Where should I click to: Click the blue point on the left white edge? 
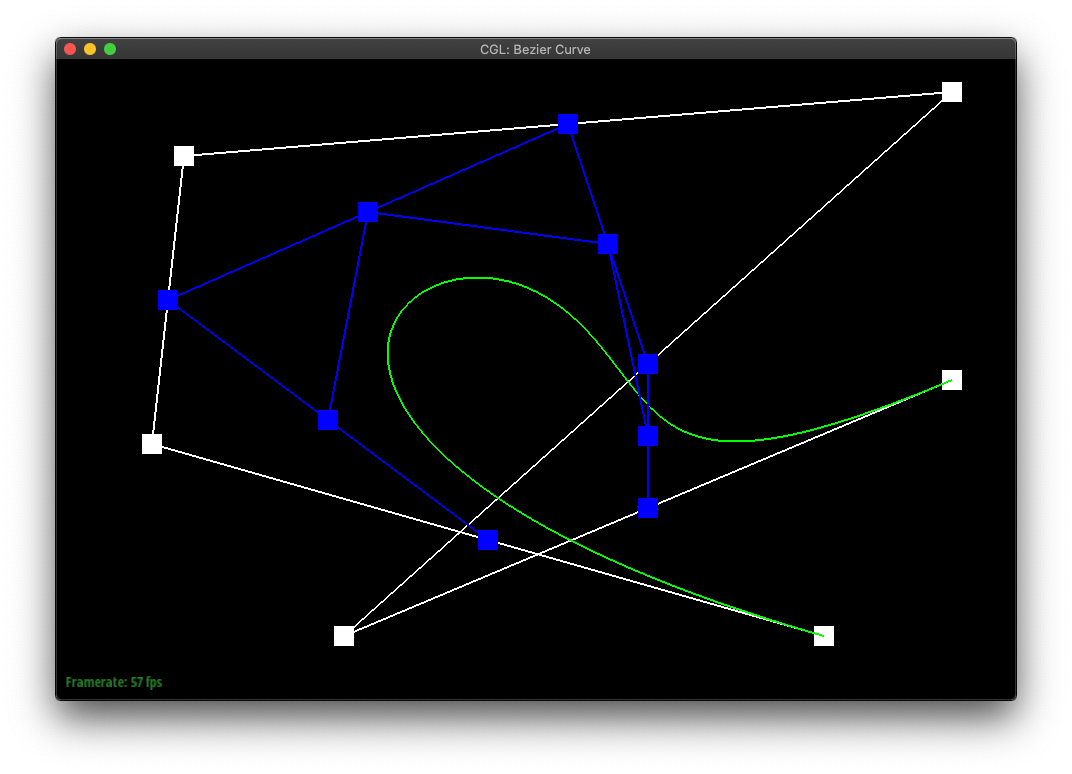tap(168, 299)
